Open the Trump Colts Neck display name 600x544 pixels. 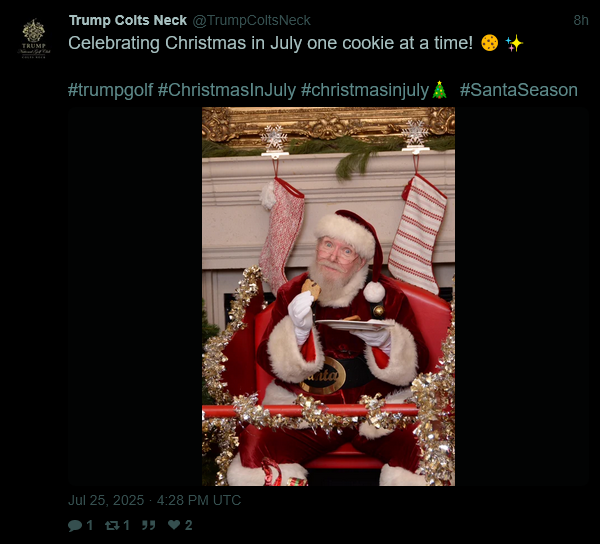tap(128, 20)
